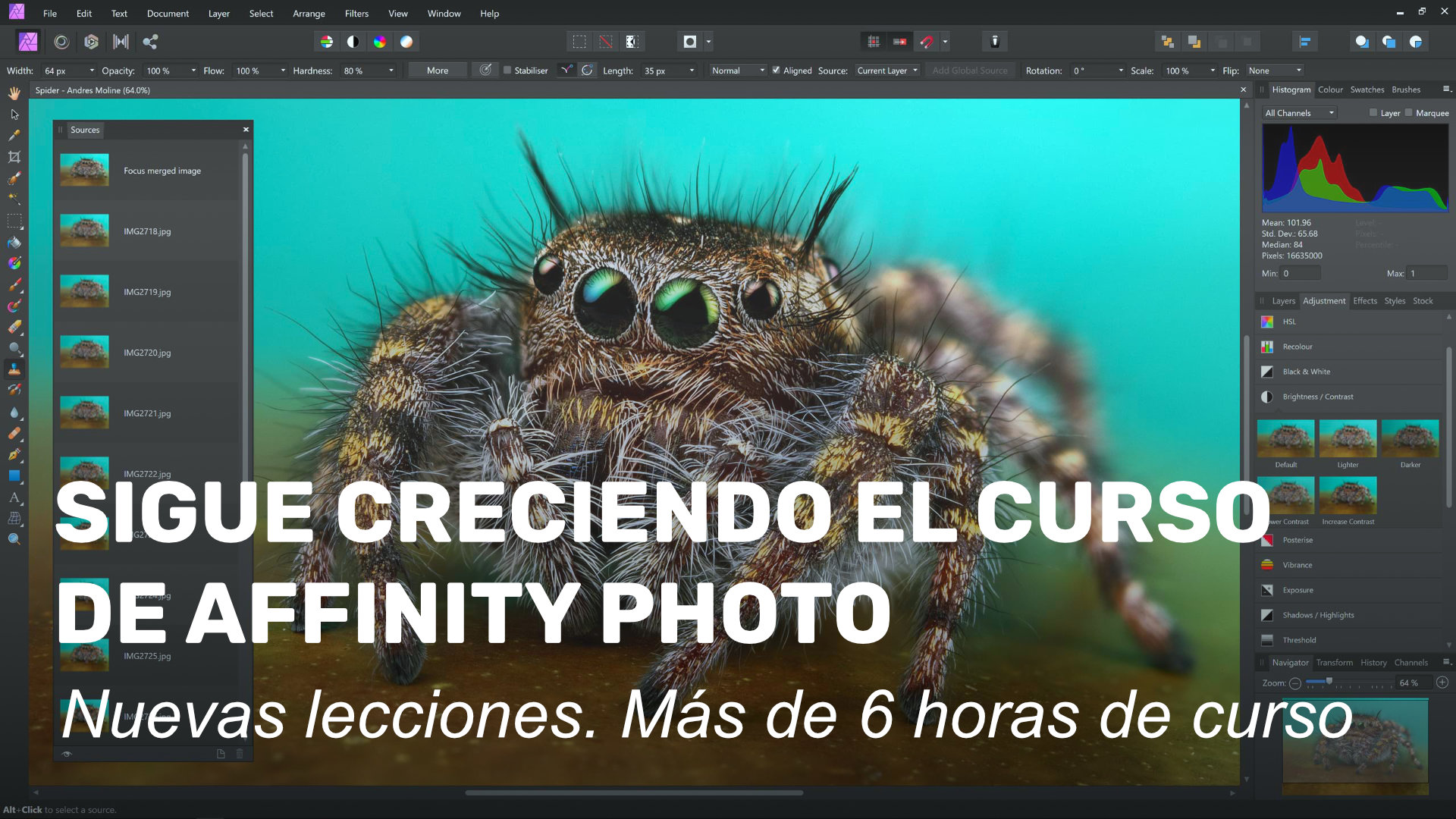
Task: Click the Invert Selection toolbar icon
Action: 632,42
